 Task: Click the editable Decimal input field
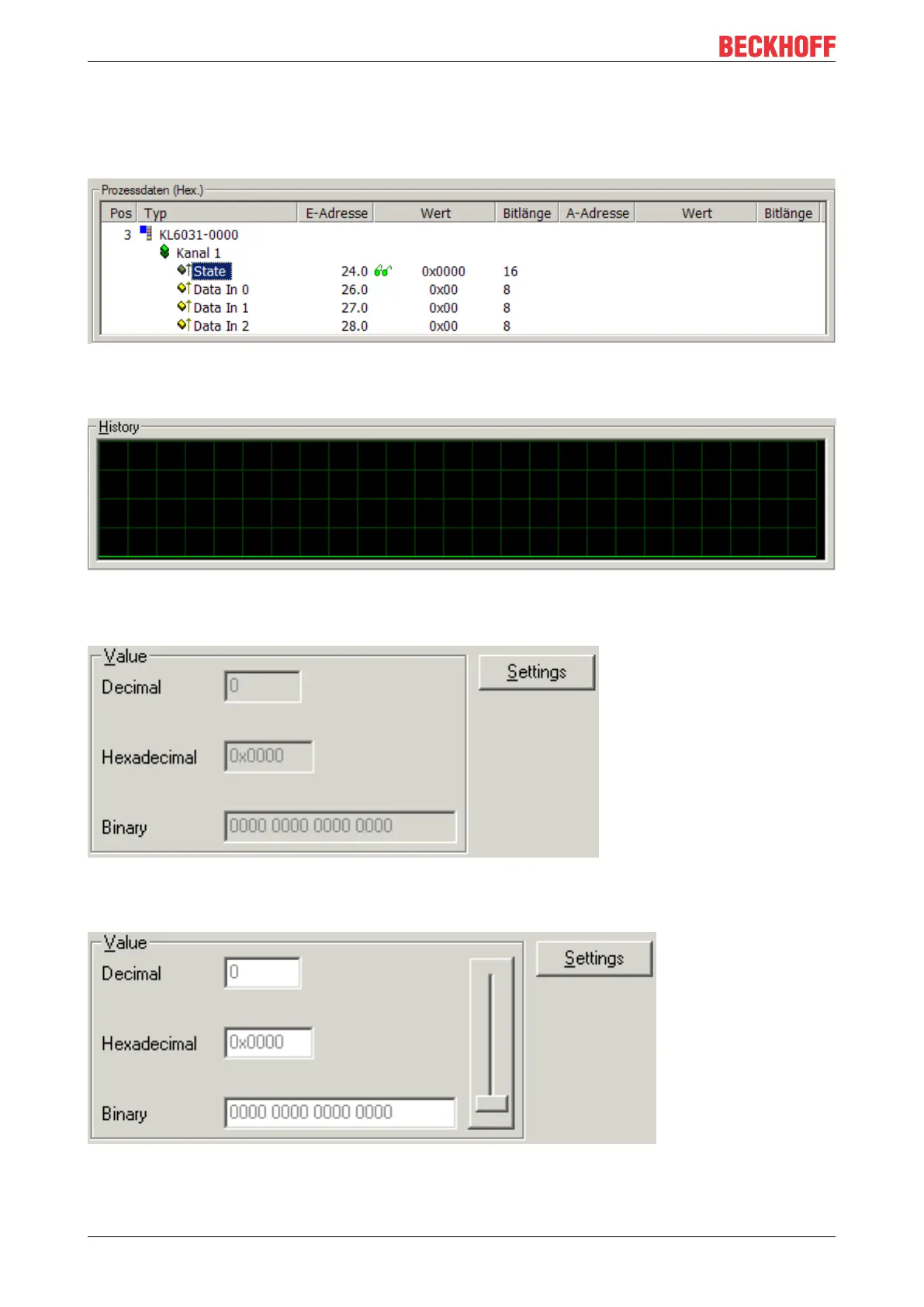click(x=262, y=972)
